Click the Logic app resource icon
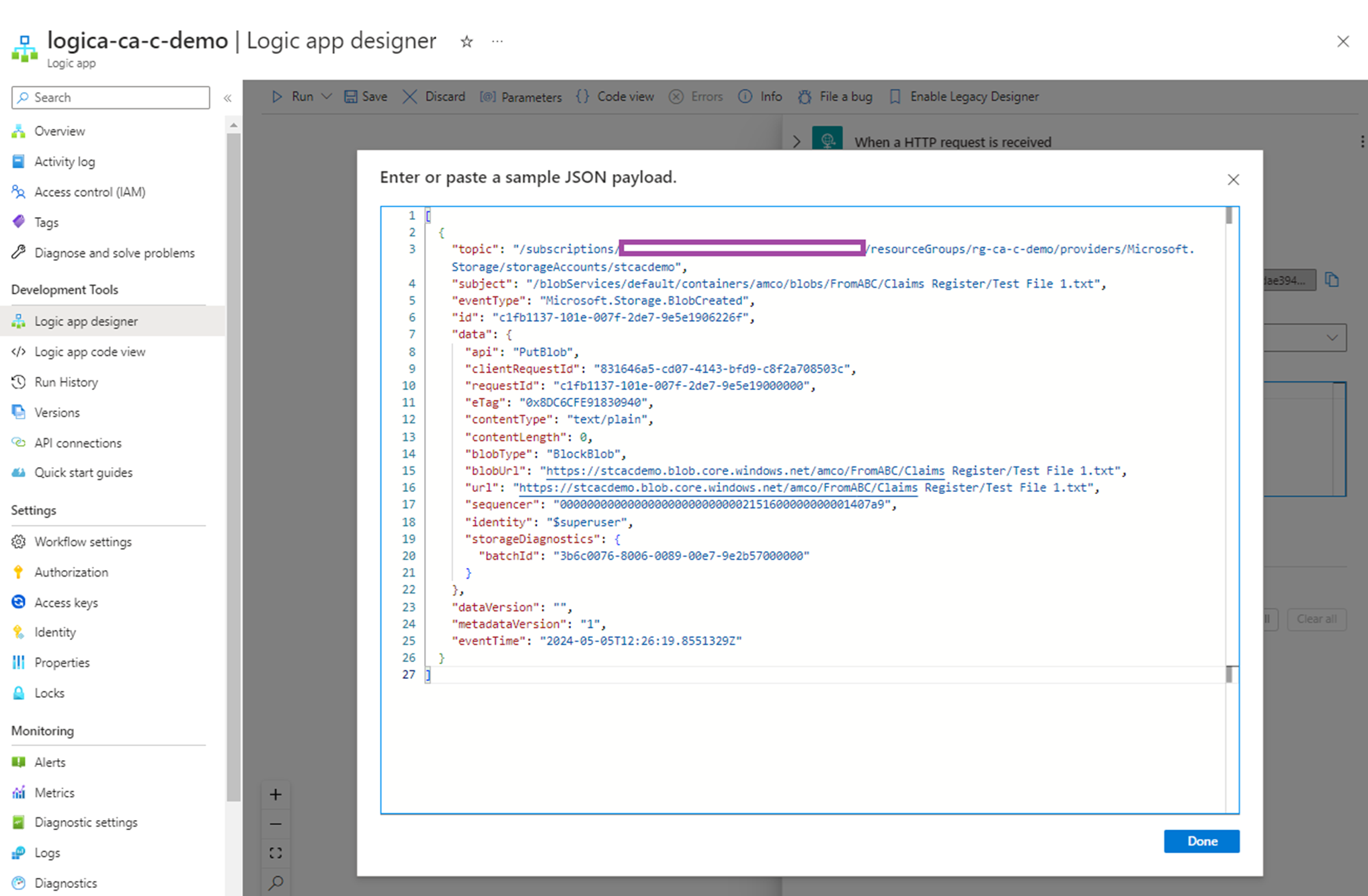 coord(25,48)
